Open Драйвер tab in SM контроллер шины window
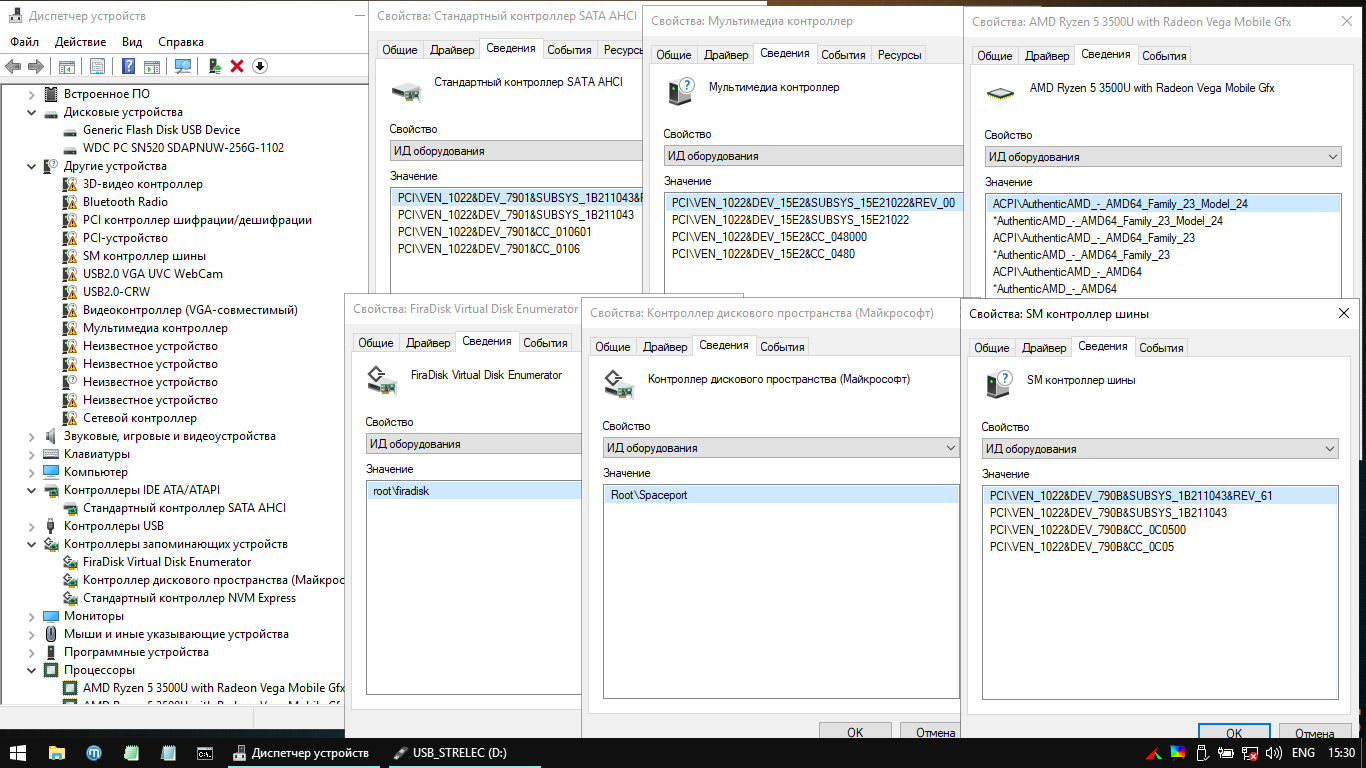 (1044, 348)
